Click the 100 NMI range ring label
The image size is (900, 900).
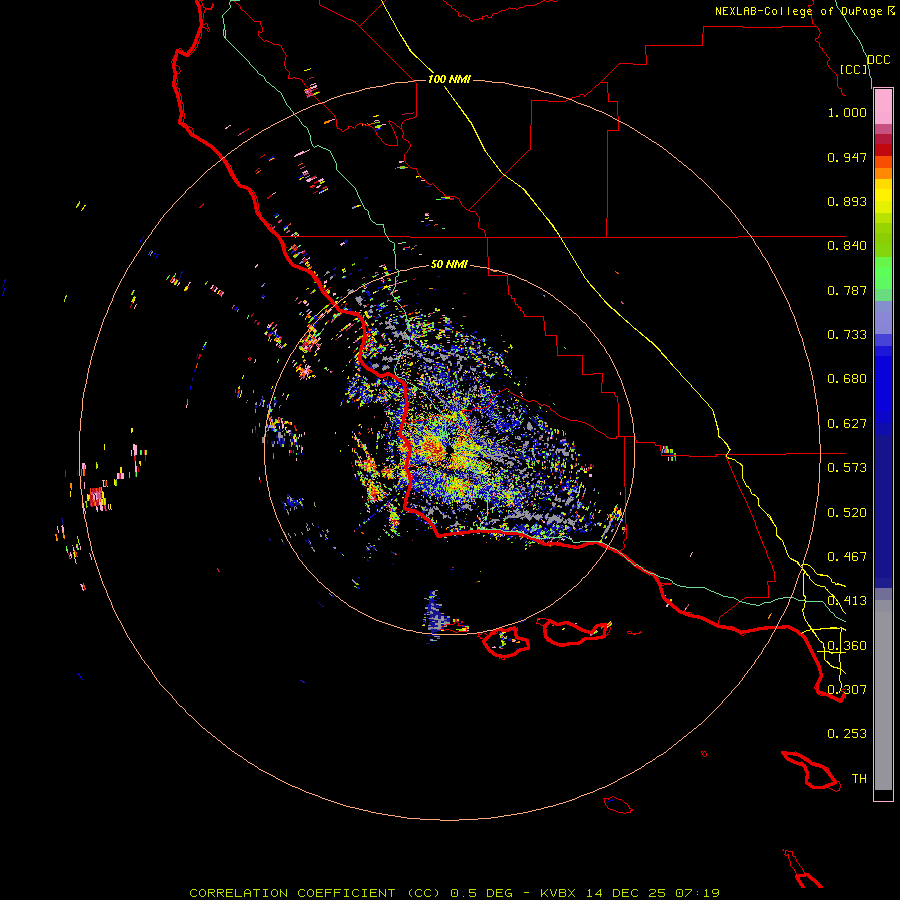tap(449, 79)
